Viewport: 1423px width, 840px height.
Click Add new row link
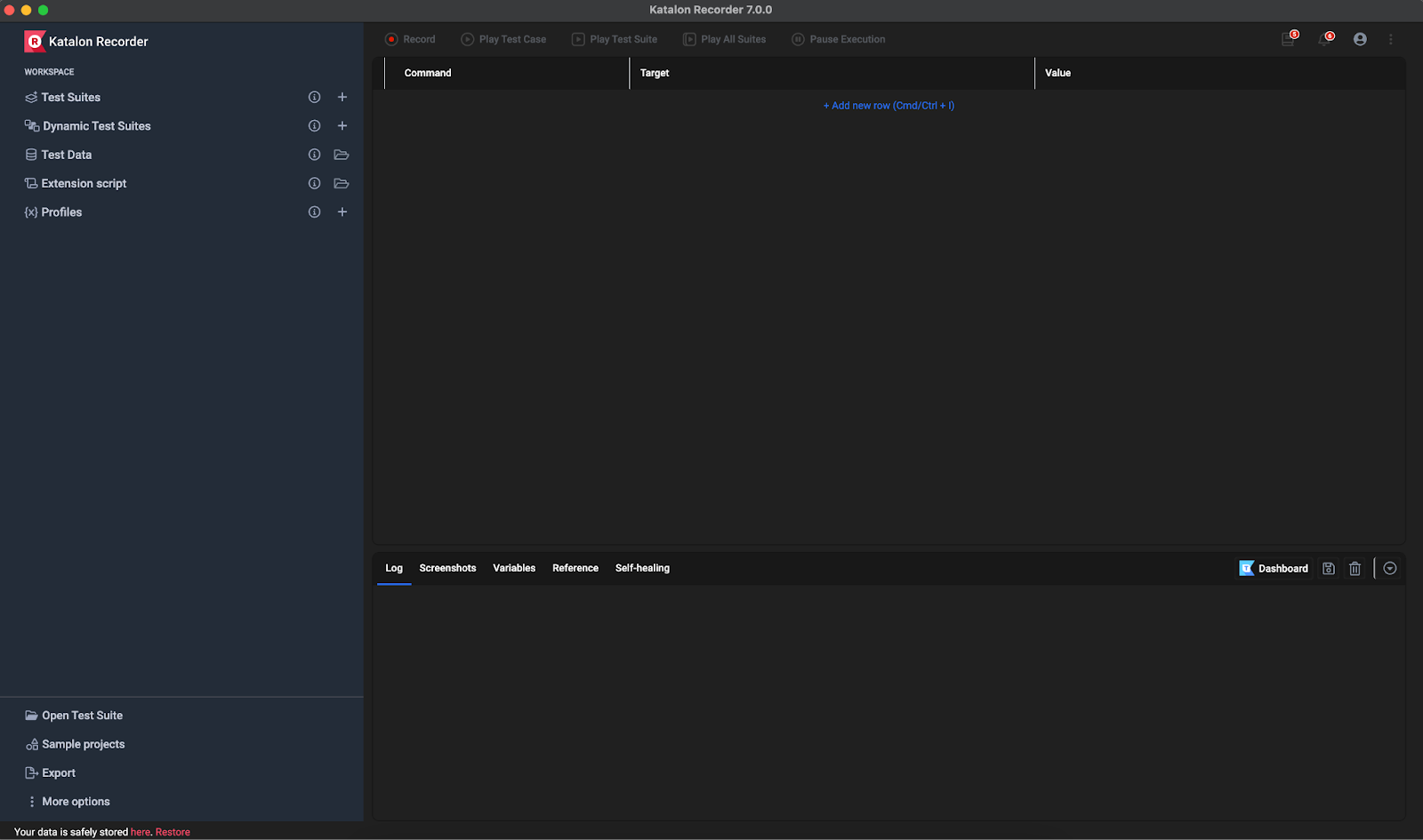pyautogui.click(x=888, y=106)
